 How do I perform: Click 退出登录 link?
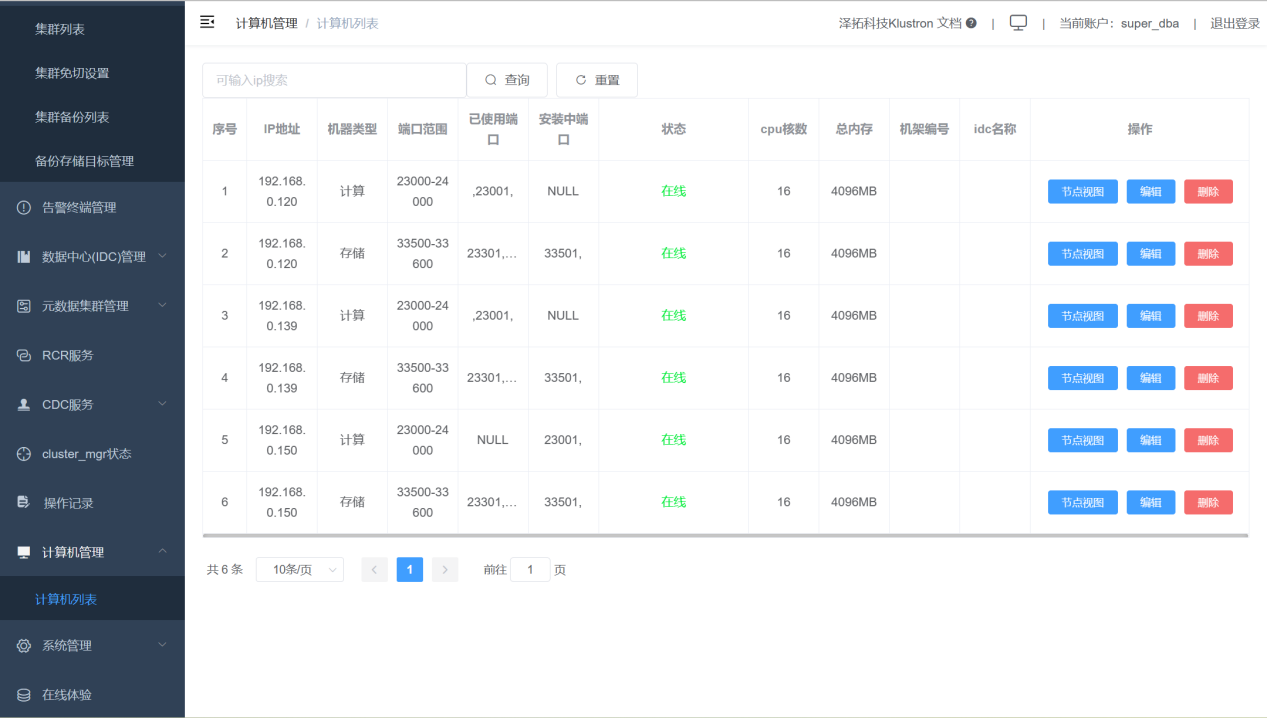(1235, 23)
